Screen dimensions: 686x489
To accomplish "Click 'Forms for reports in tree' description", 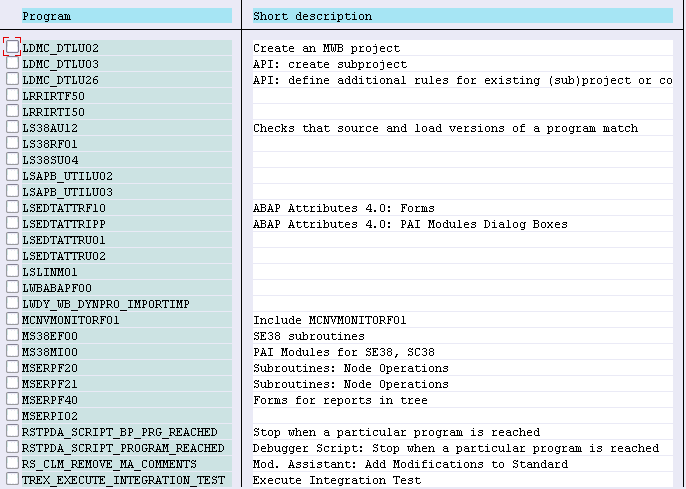I will pos(340,400).
